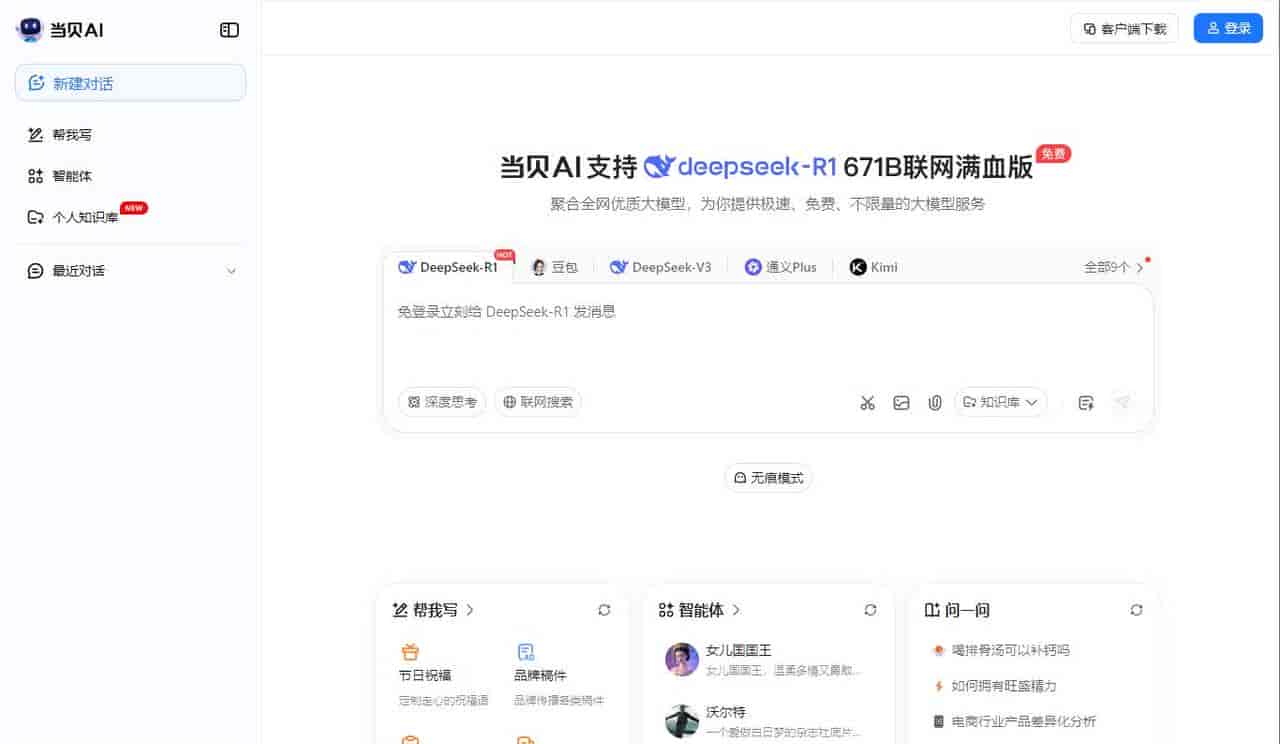Expand the 最近对话 chevron
Image resolution: width=1280 pixels, height=744 pixels.
[x=232, y=271]
